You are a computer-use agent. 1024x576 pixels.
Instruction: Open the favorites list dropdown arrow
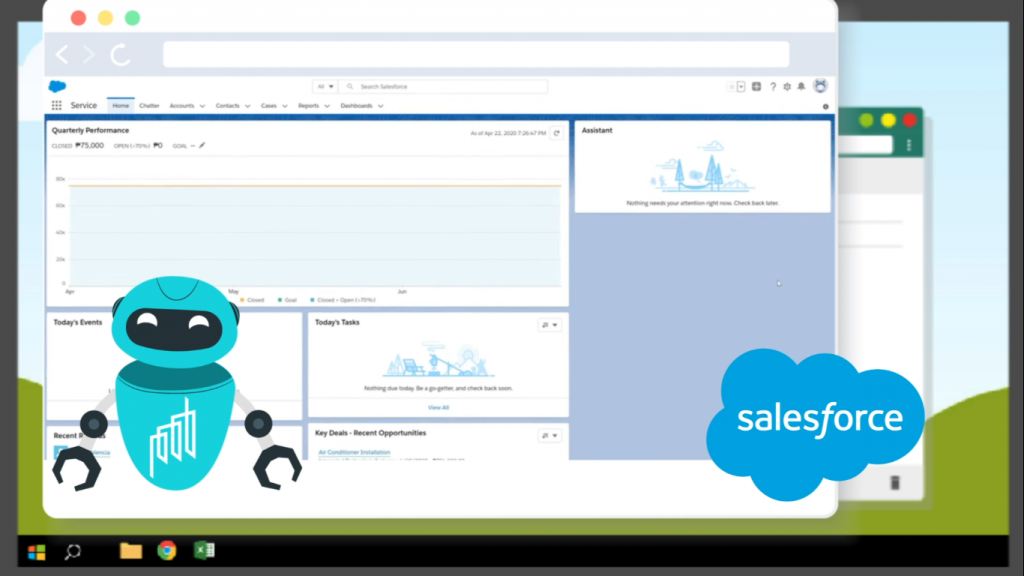click(741, 86)
